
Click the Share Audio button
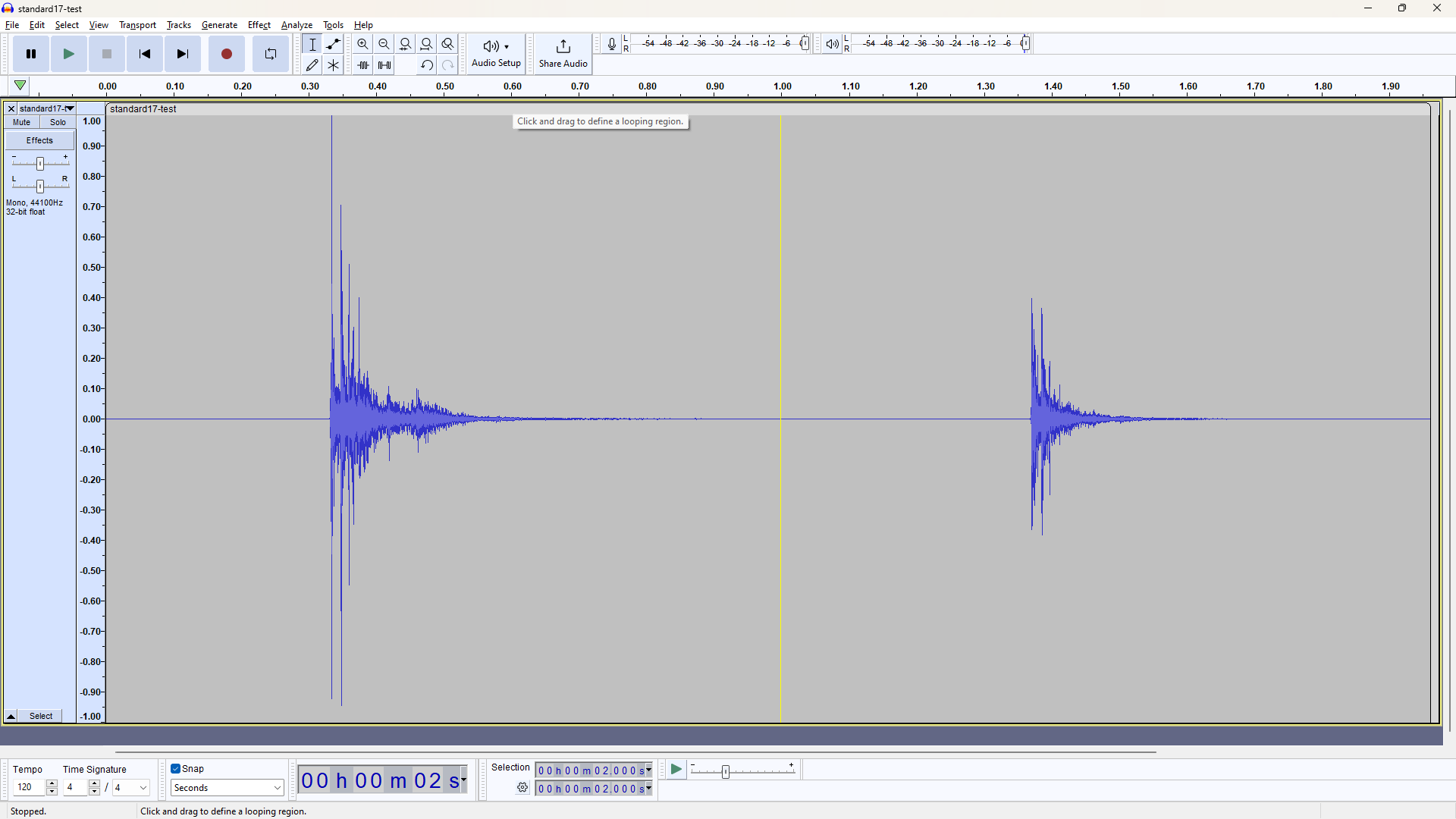click(x=563, y=54)
